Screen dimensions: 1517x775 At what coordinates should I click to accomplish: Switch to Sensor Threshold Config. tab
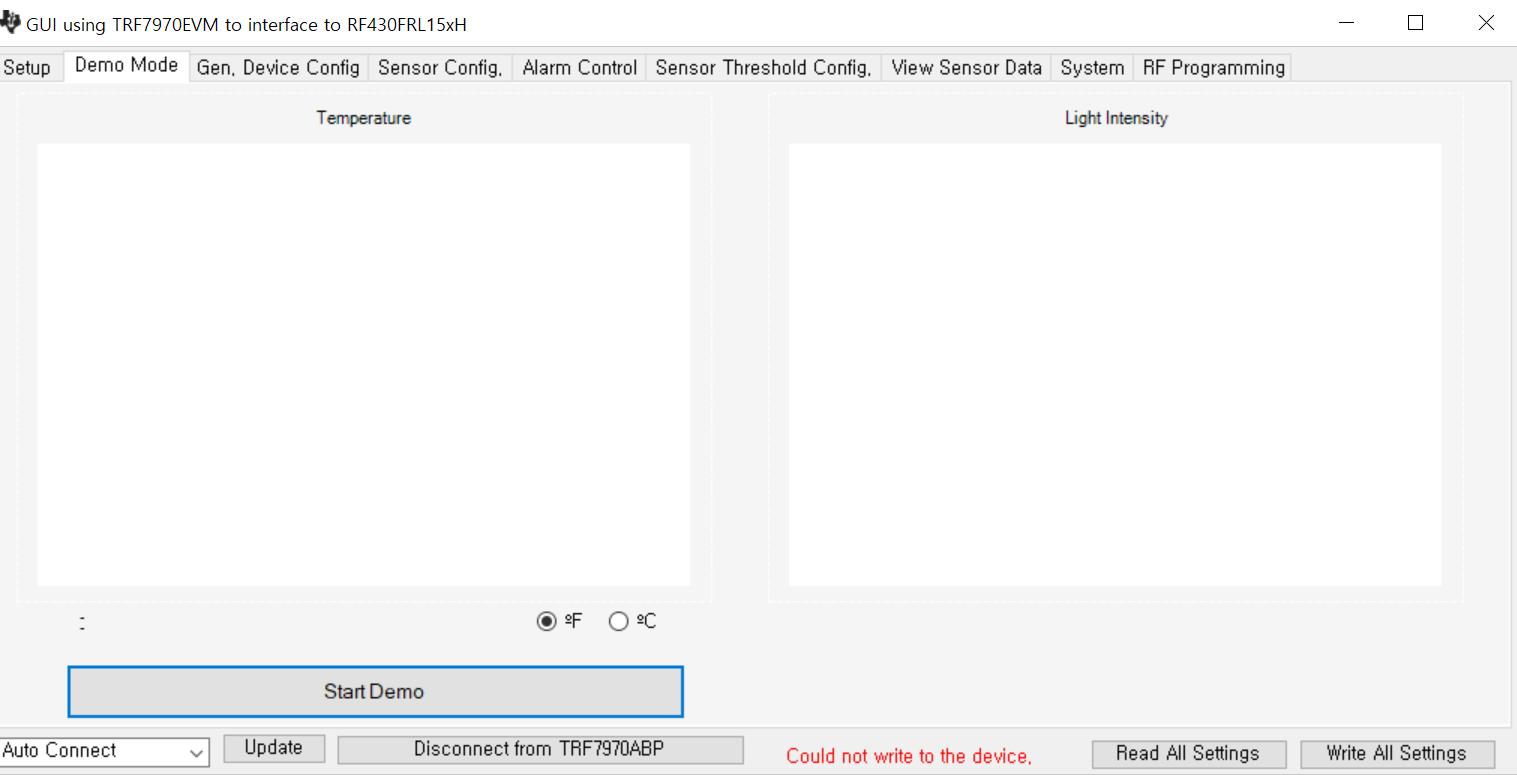coord(763,68)
